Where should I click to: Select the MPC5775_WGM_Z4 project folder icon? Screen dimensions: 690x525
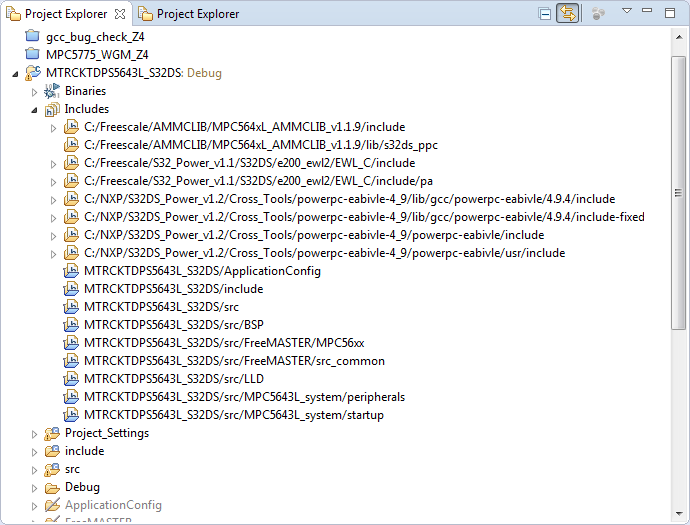coord(33,54)
